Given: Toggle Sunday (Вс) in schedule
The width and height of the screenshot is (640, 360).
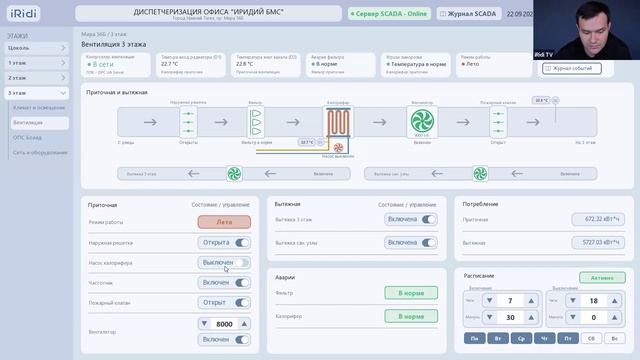Looking at the screenshot, I should coord(614,338).
